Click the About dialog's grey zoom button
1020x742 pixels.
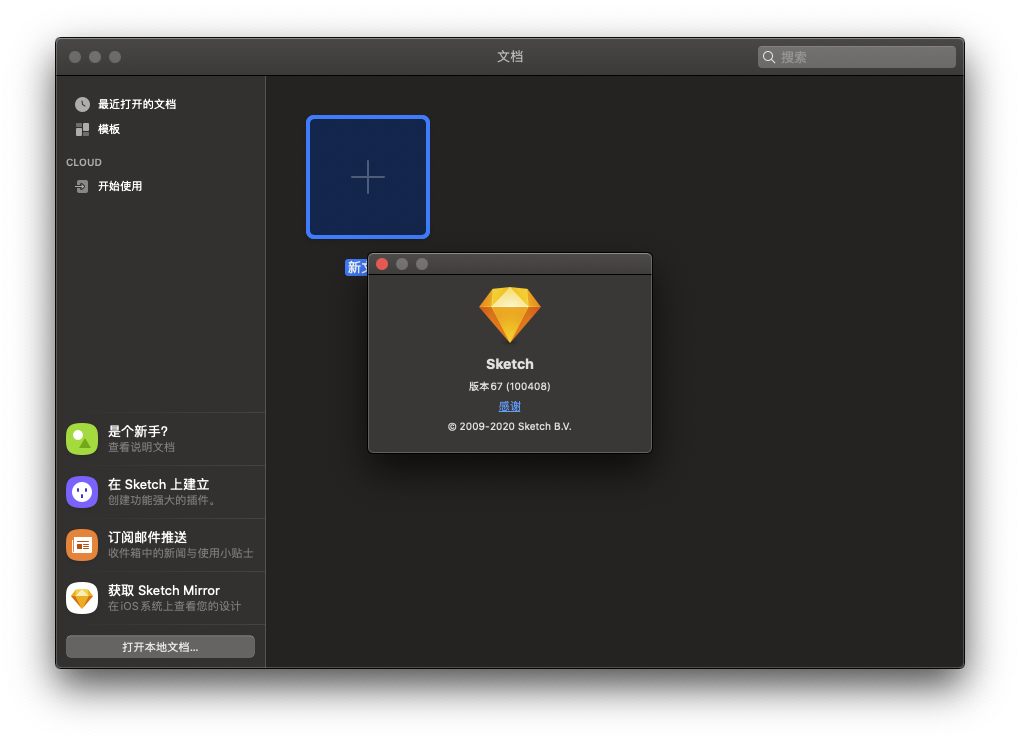tap(422, 264)
